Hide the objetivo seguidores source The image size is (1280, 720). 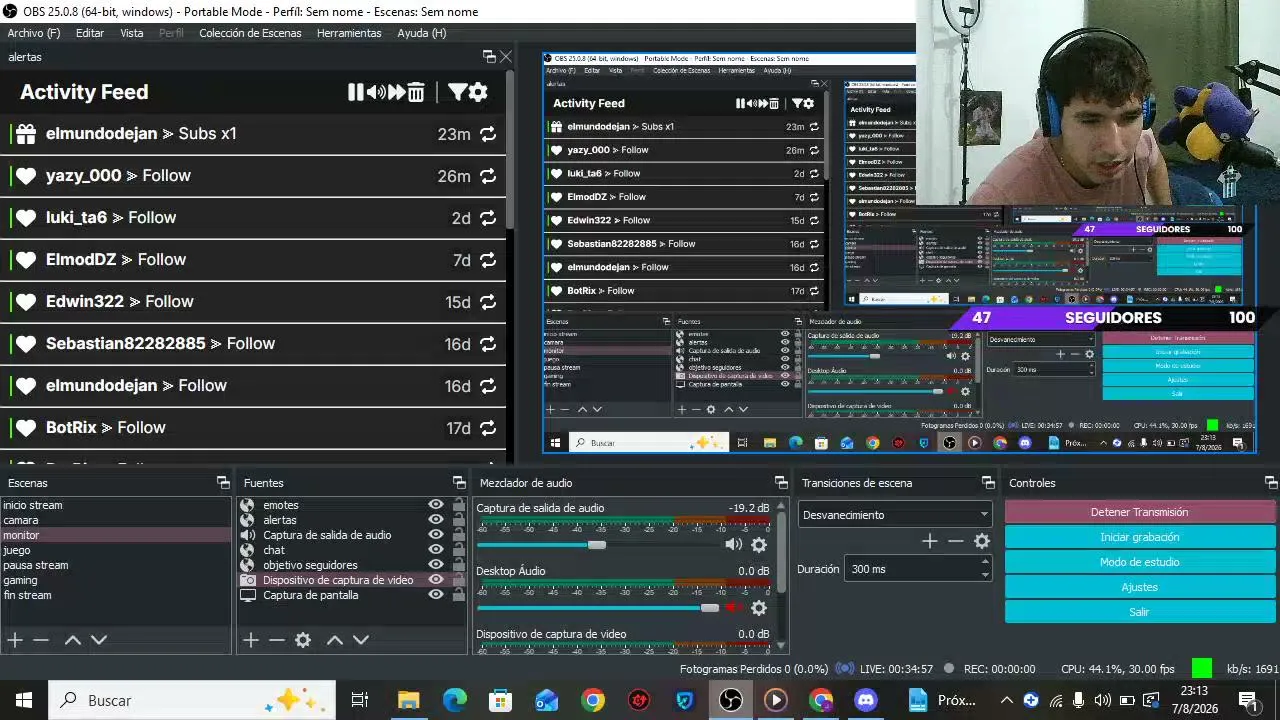pyautogui.click(x=436, y=565)
